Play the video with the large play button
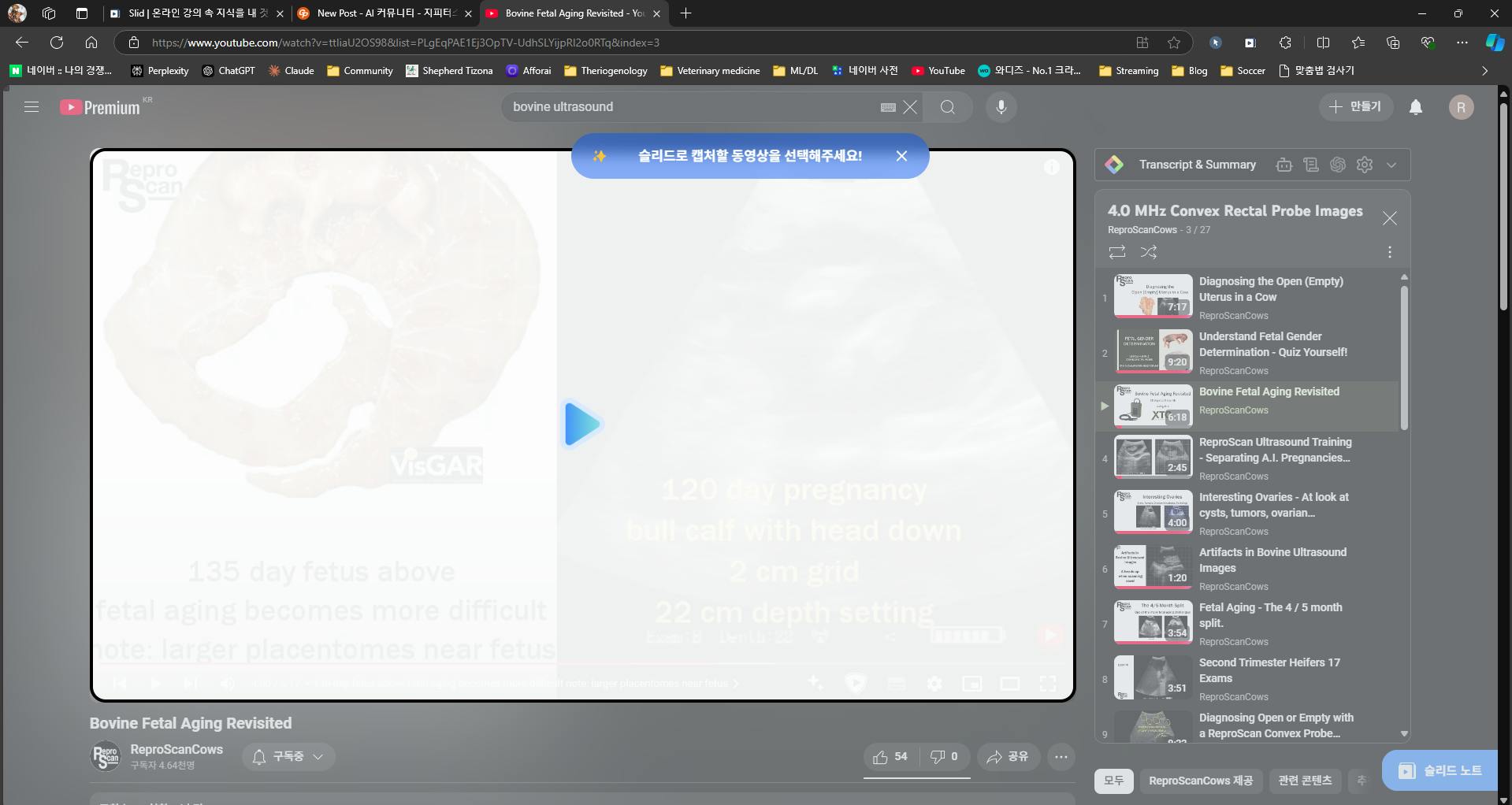 tap(583, 424)
